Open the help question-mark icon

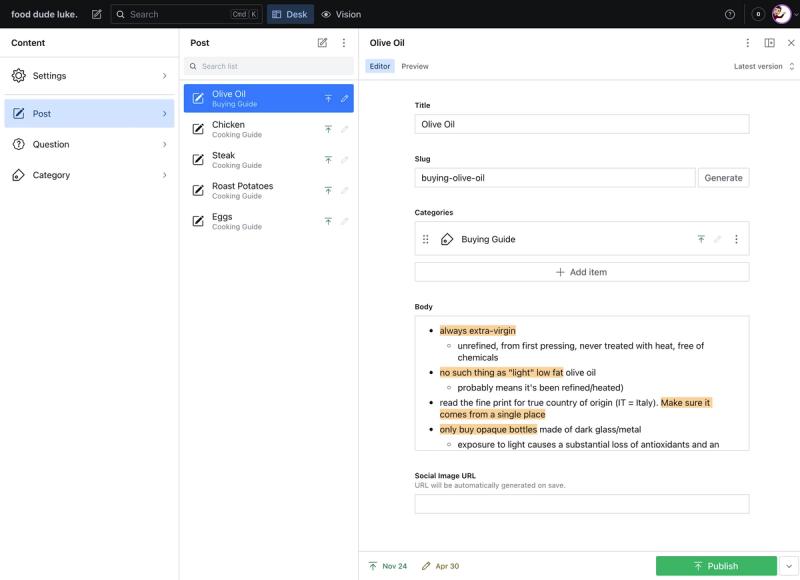coord(730,14)
